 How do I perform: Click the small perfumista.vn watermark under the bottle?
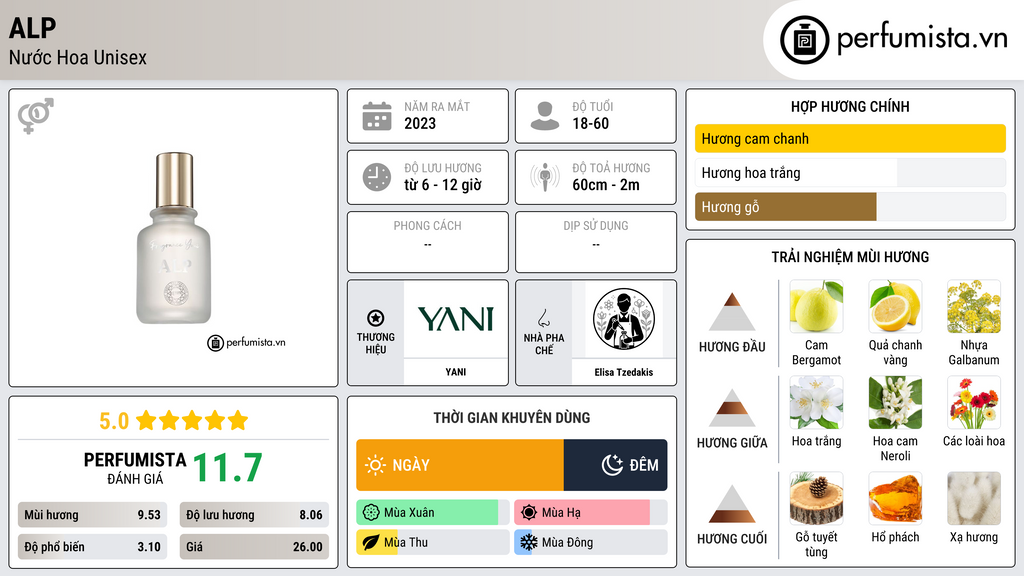[x=246, y=342]
